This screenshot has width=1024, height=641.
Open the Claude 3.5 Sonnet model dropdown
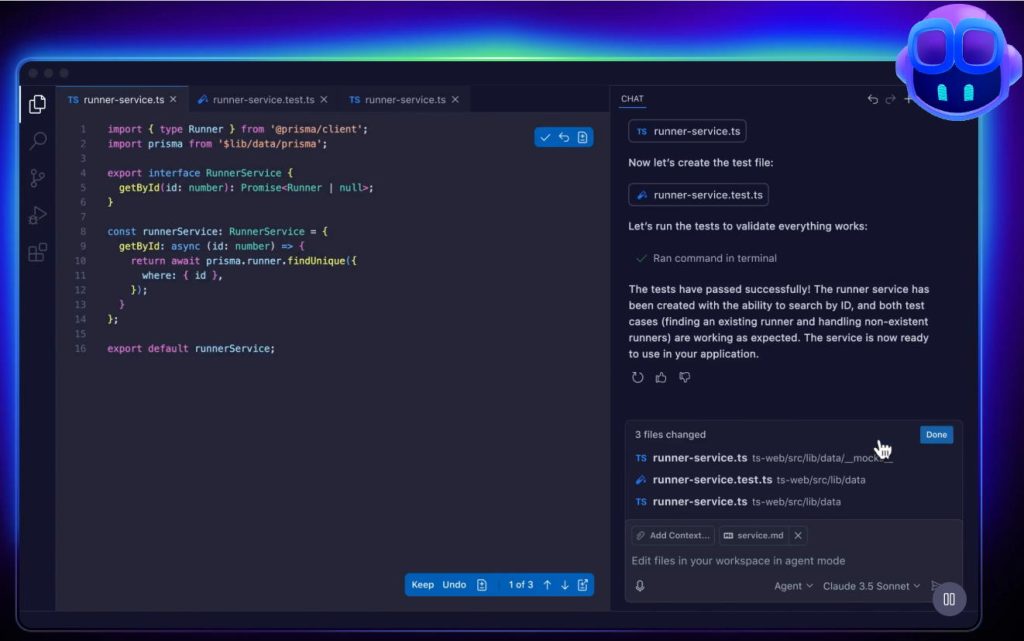point(870,586)
